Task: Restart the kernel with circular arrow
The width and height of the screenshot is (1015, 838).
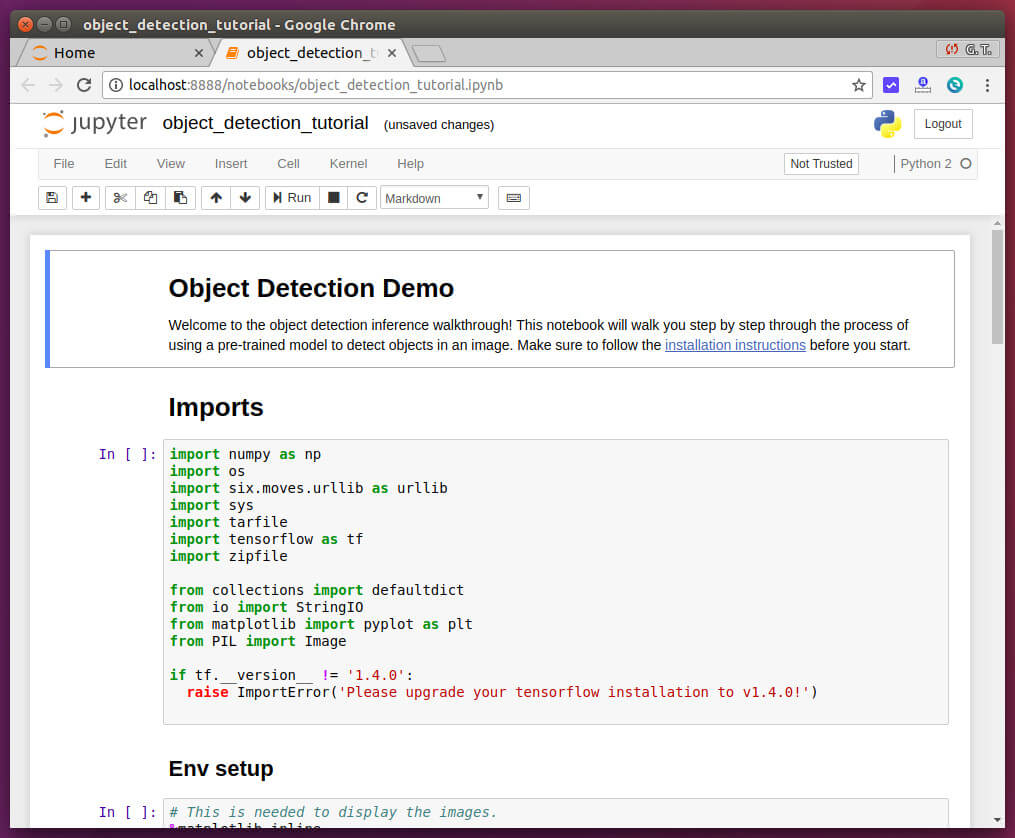Action: 362,198
